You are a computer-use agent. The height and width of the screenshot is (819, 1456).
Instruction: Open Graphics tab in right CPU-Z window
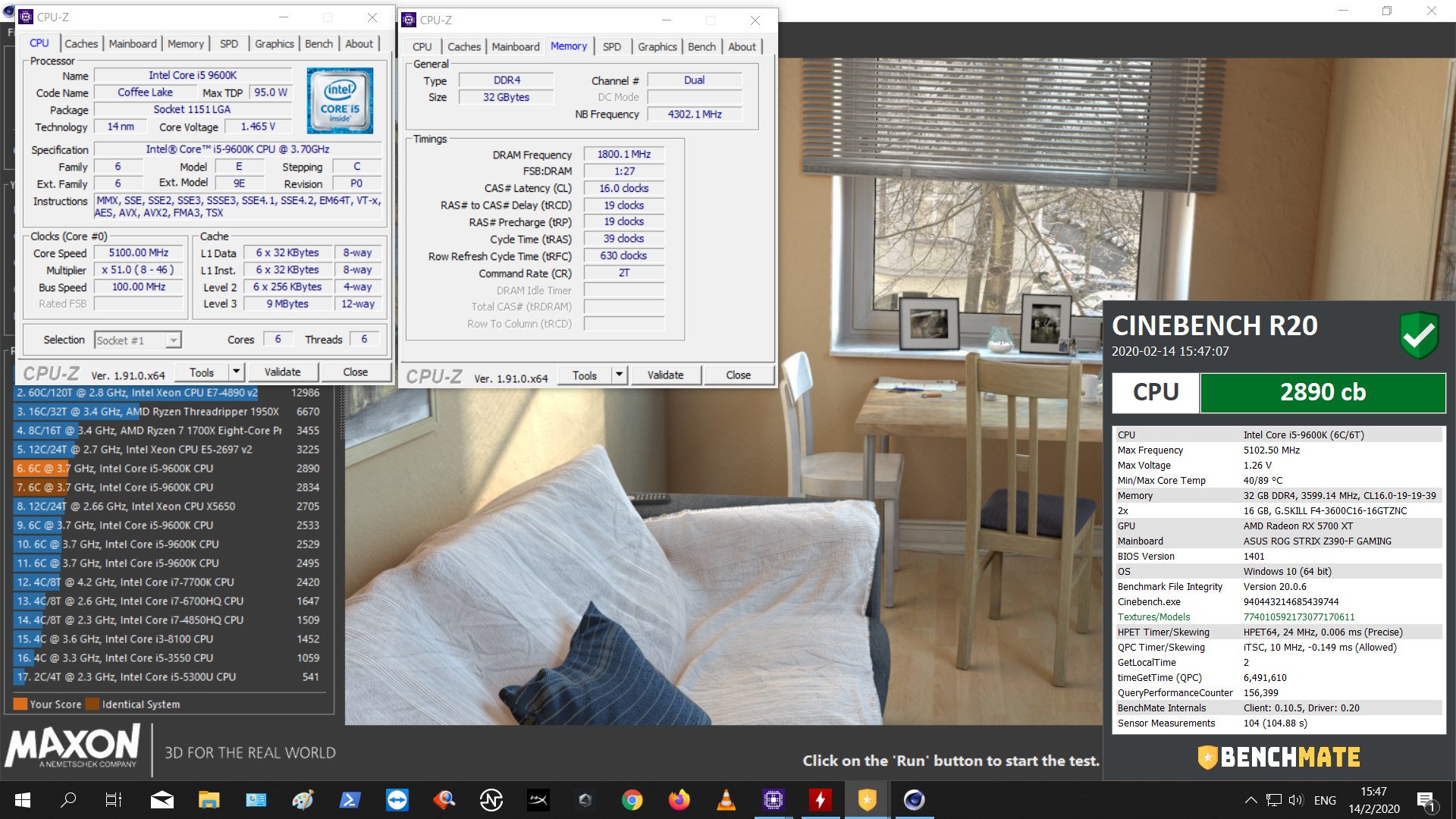[x=657, y=46]
